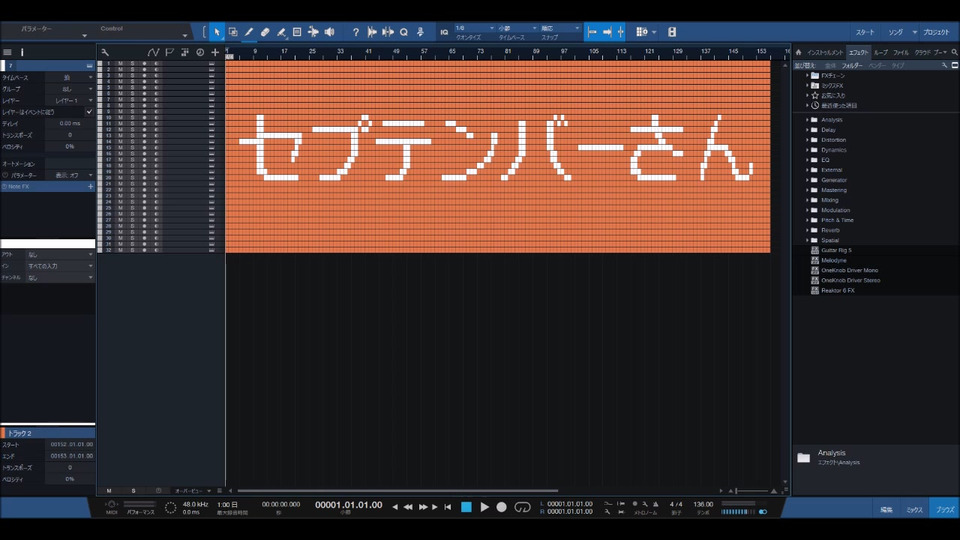Expand the Reverb folder
The width and height of the screenshot is (960, 540).
807,230
